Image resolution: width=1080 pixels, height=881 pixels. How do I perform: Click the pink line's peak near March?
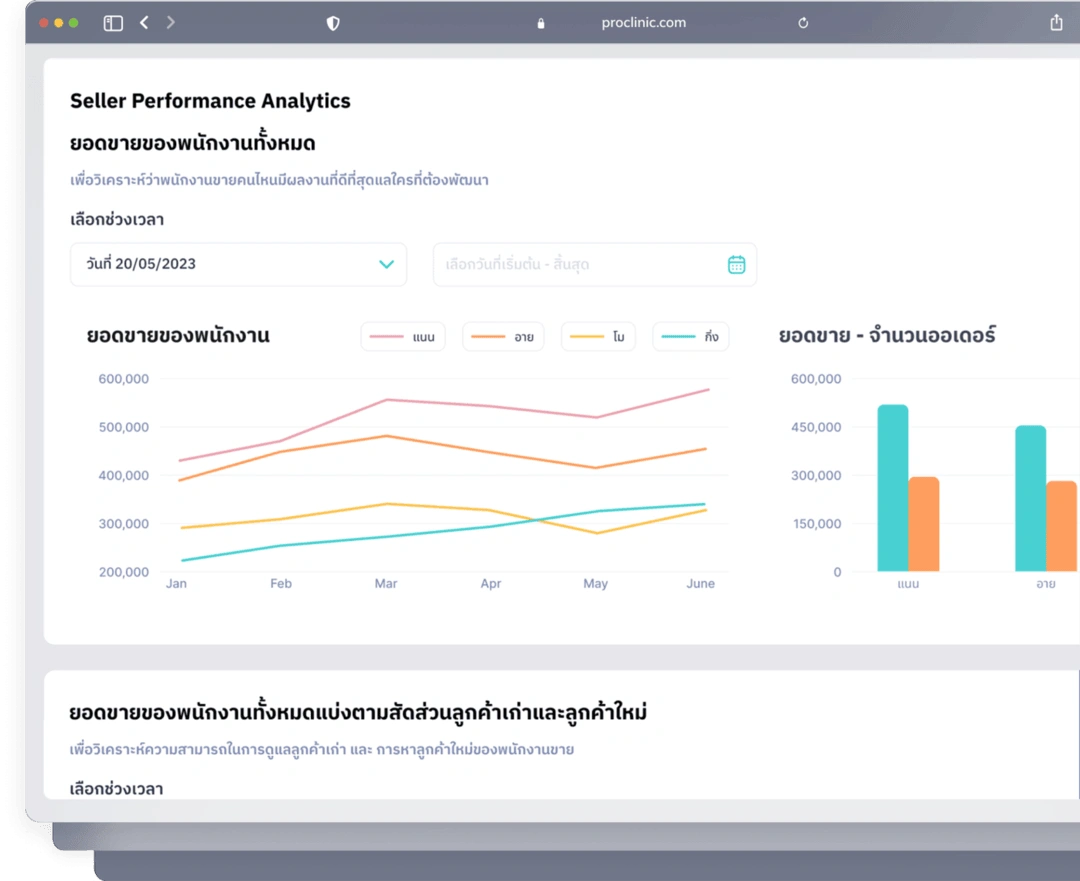pyautogui.click(x=385, y=398)
